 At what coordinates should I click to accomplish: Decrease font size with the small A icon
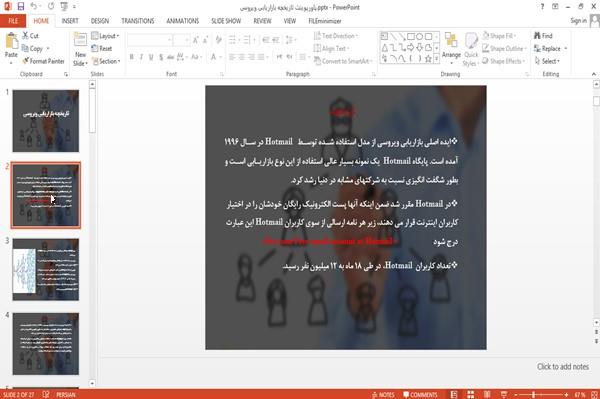tap(205, 40)
